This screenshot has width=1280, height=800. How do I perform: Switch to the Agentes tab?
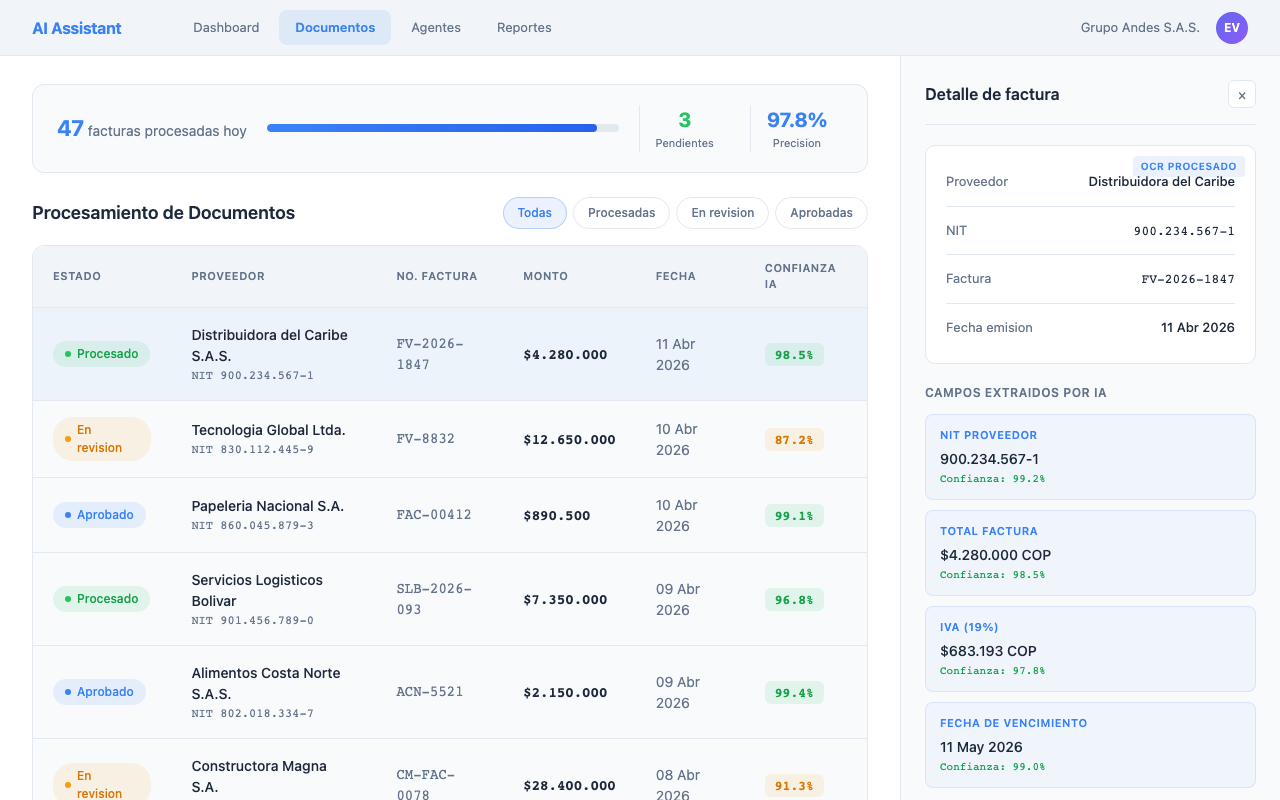pyautogui.click(x=436, y=27)
